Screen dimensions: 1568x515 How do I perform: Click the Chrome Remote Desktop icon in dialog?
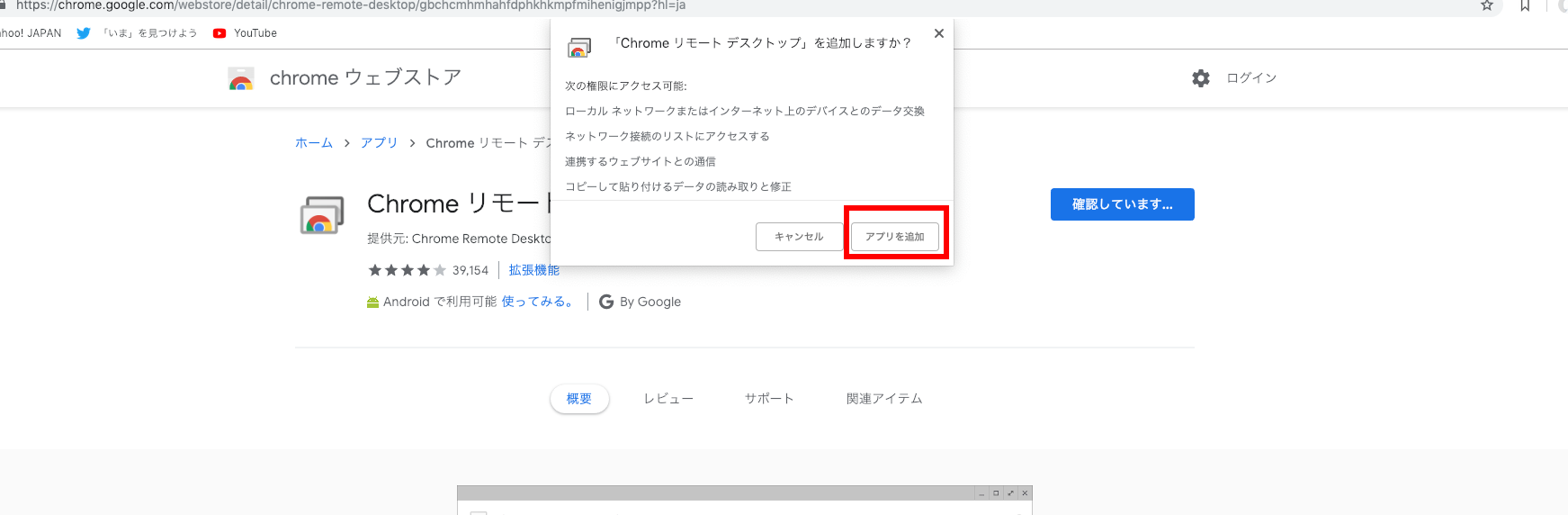[x=579, y=48]
